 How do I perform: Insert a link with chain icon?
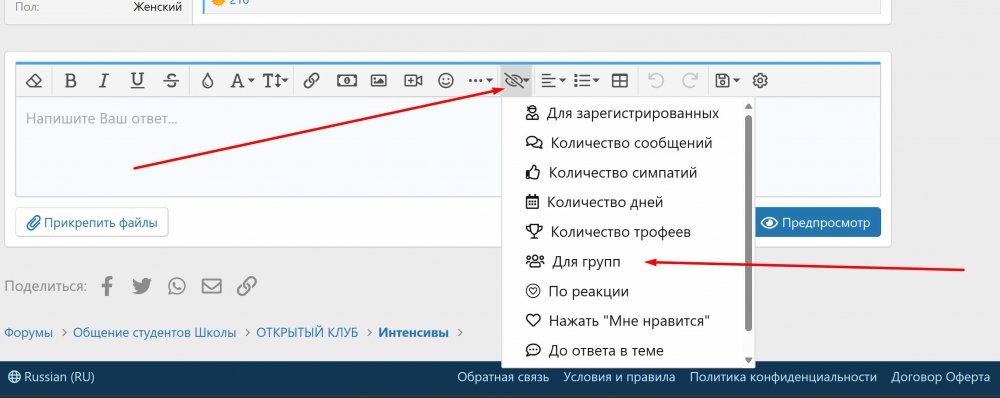(311, 81)
